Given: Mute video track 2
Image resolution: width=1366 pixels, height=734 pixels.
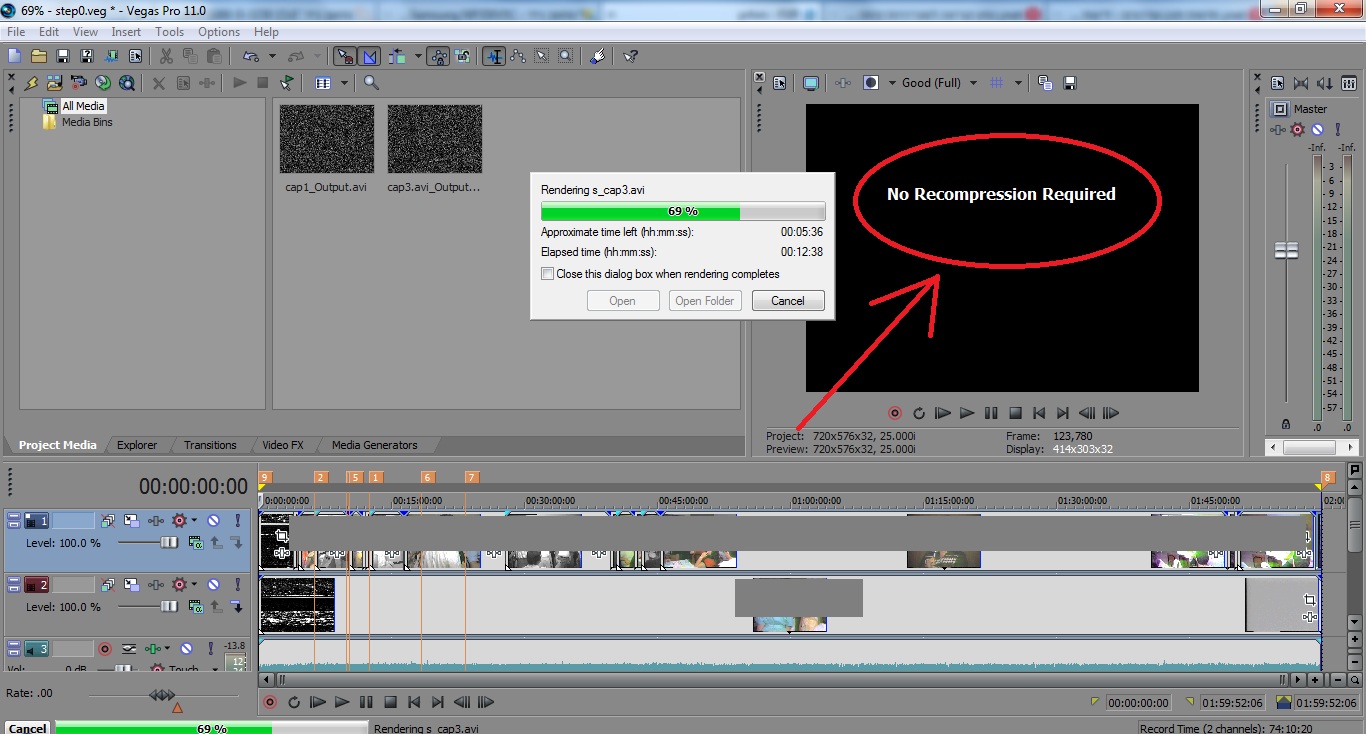Looking at the screenshot, I should 213,584.
